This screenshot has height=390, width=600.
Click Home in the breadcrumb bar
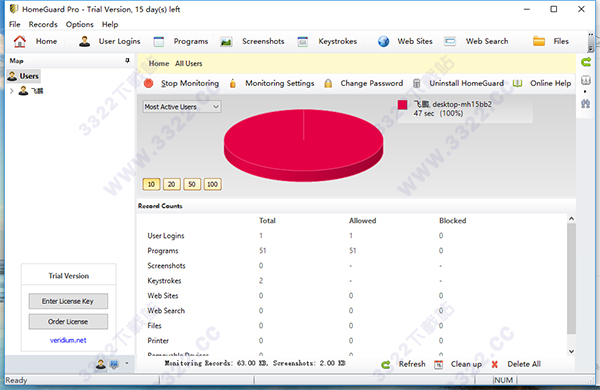(x=159, y=64)
